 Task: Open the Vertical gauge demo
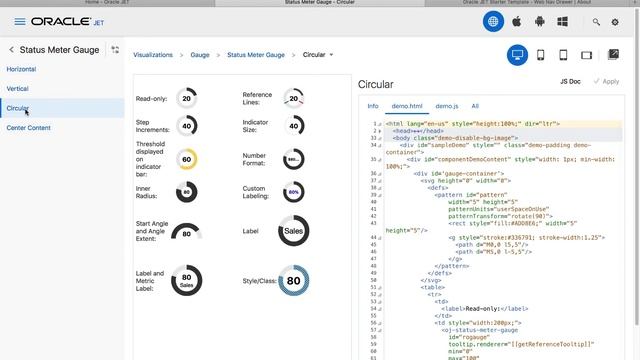pos(18,89)
